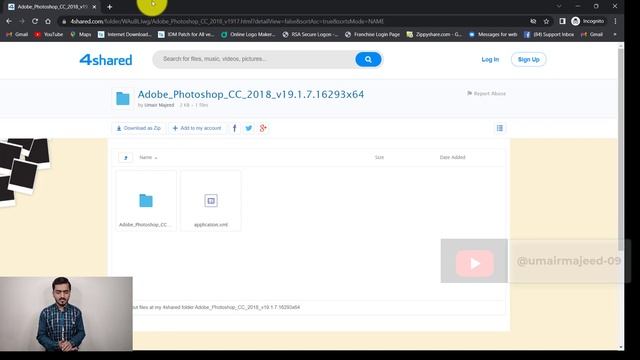The height and width of the screenshot is (360, 640).
Task: Open the Umair Majeed uploader profile
Action: 159,105
